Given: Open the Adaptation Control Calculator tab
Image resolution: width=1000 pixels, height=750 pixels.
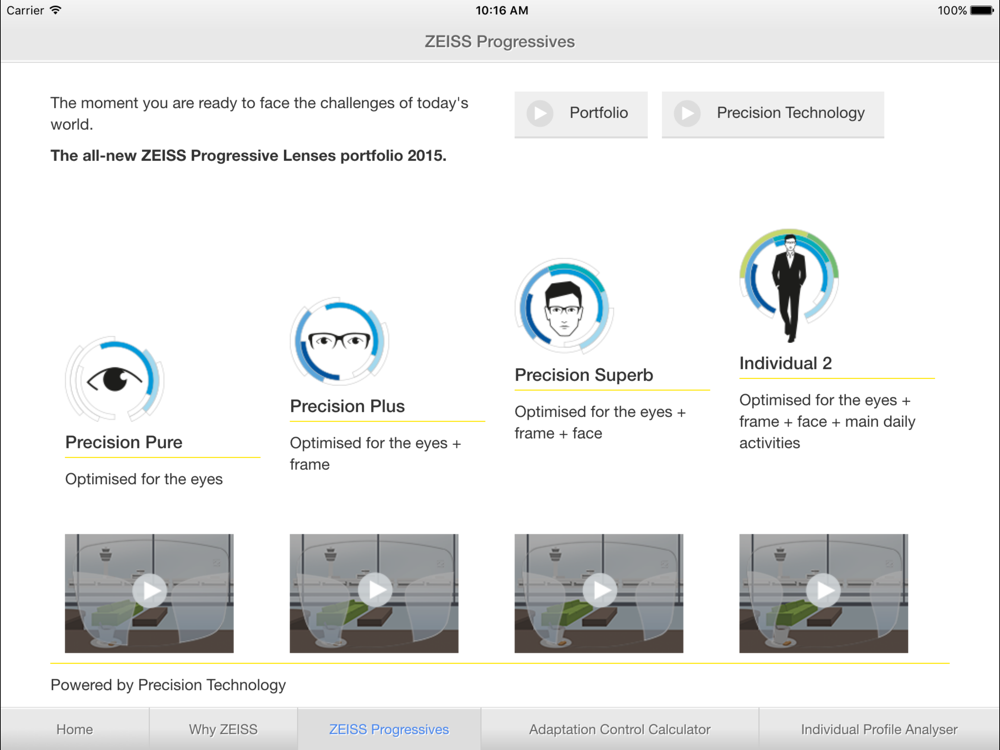Looking at the screenshot, I should click(x=620, y=729).
